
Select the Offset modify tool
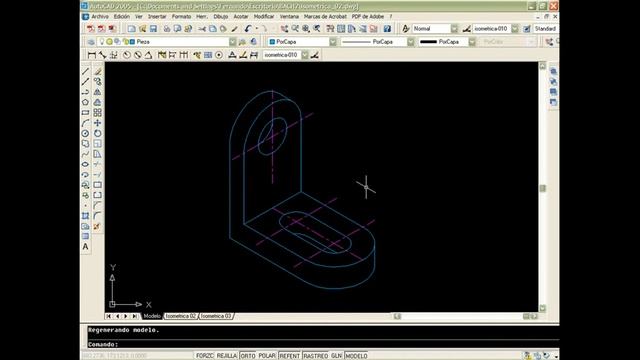pos(98,102)
